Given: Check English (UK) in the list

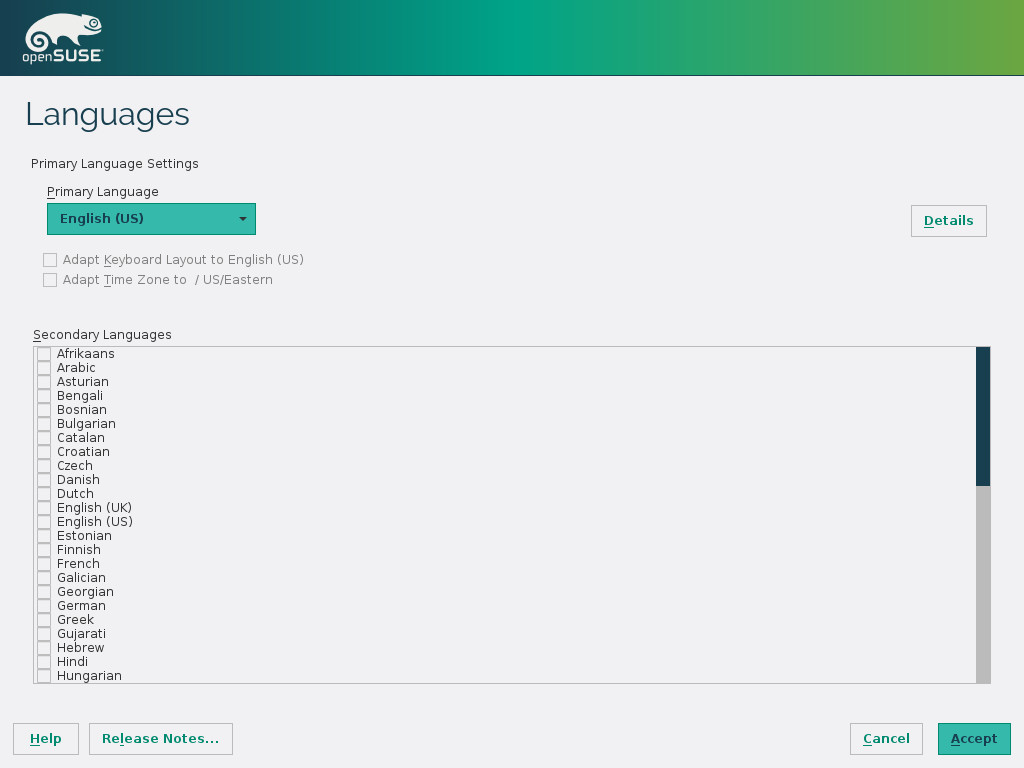Looking at the screenshot, I should (x=44, y=508).
